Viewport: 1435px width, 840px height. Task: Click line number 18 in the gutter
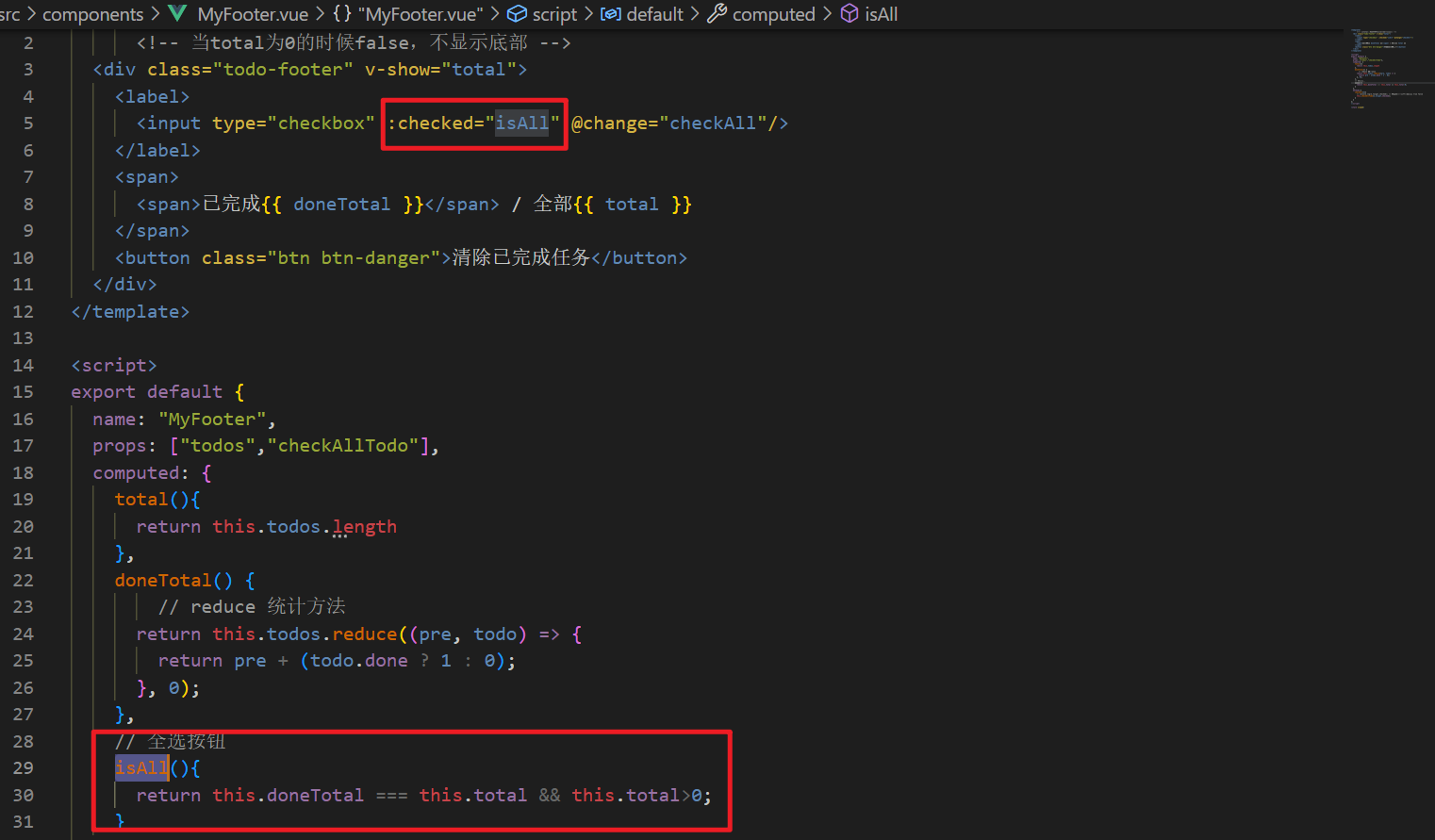(x=23, y=473)
